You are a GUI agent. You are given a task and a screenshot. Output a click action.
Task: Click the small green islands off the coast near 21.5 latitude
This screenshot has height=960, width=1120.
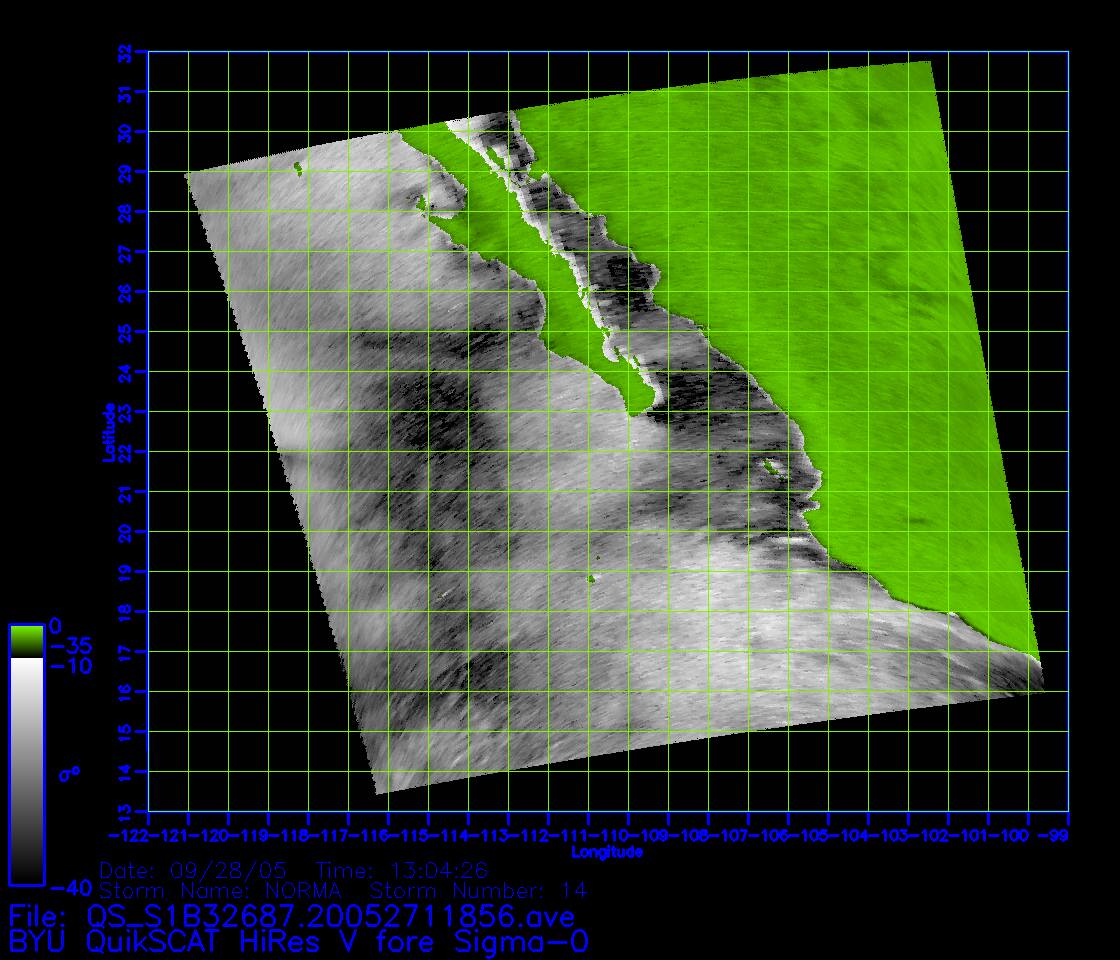tap(771, 465)
